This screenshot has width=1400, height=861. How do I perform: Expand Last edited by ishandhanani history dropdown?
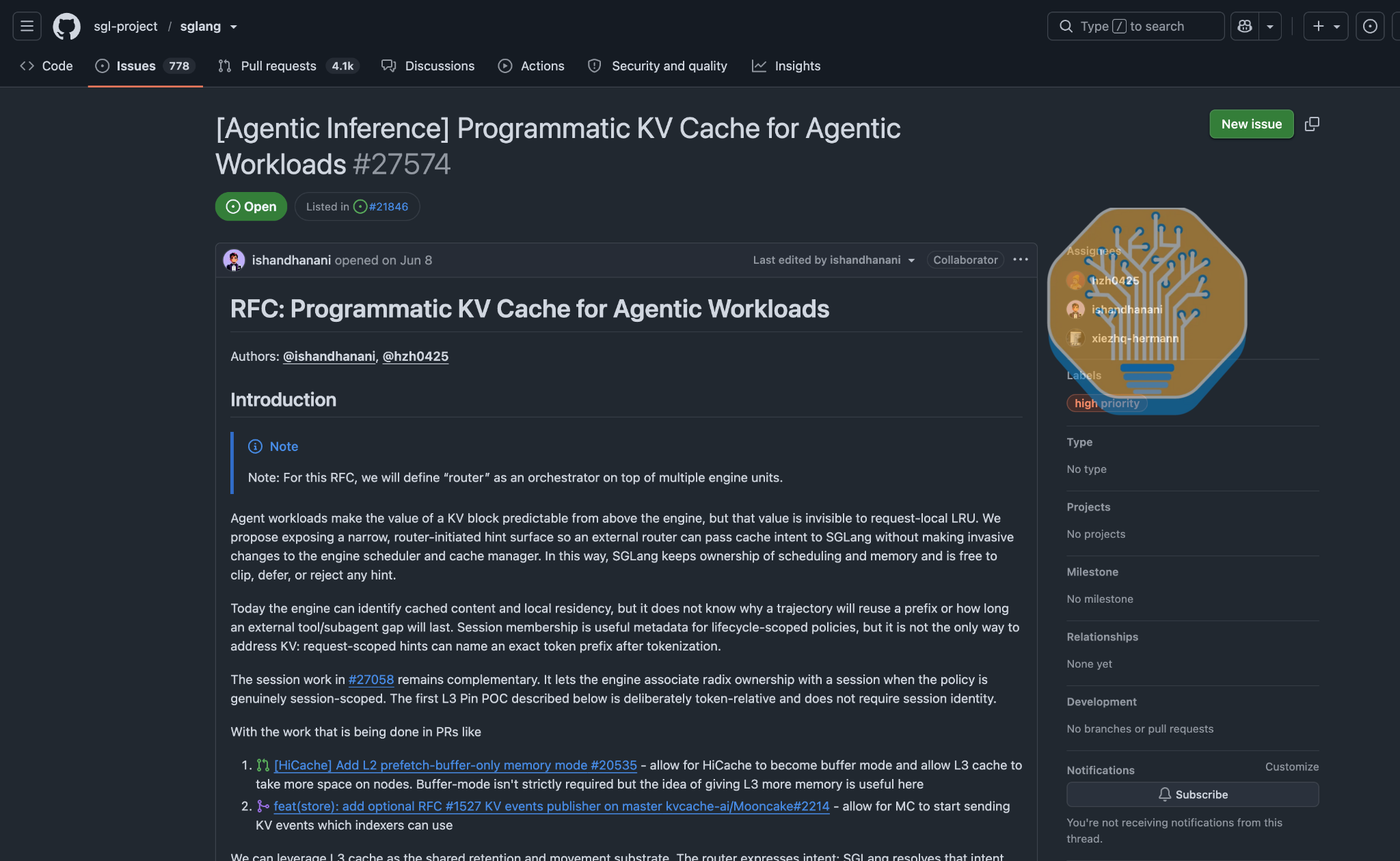tap(834, 260)
